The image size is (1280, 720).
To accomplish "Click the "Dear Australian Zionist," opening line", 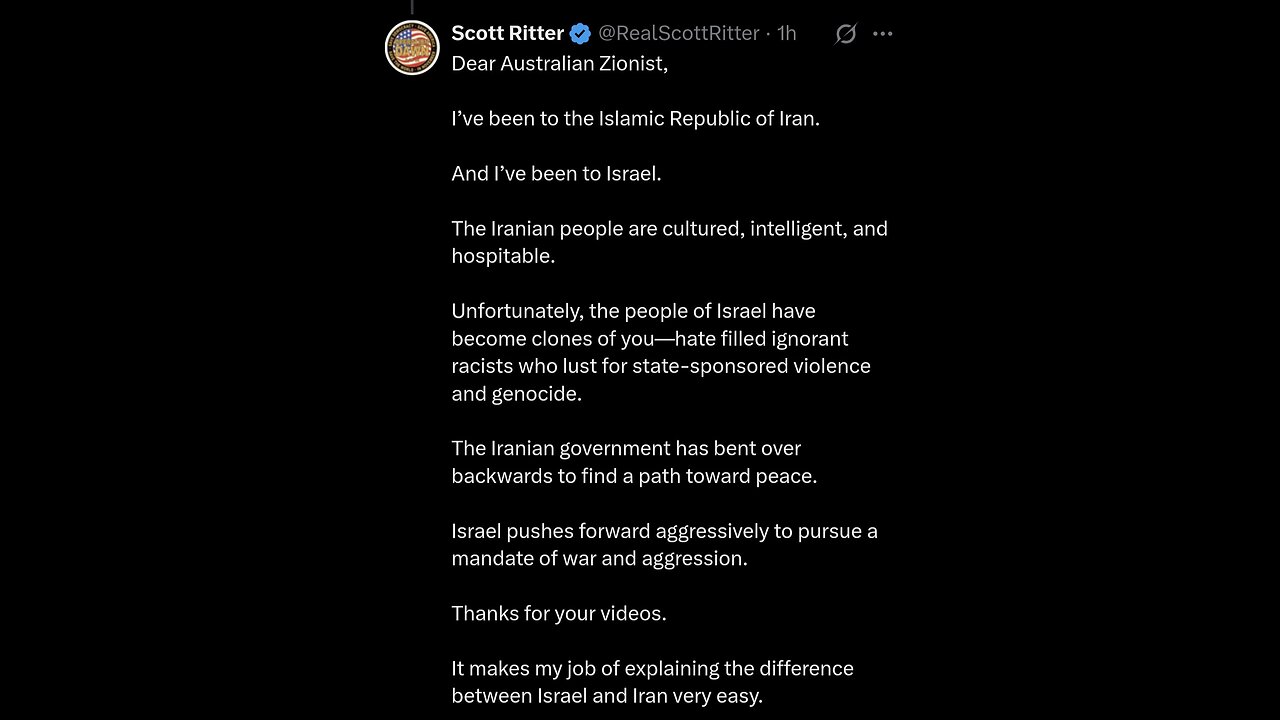I will pyautogui.click(x=559, y=63).
